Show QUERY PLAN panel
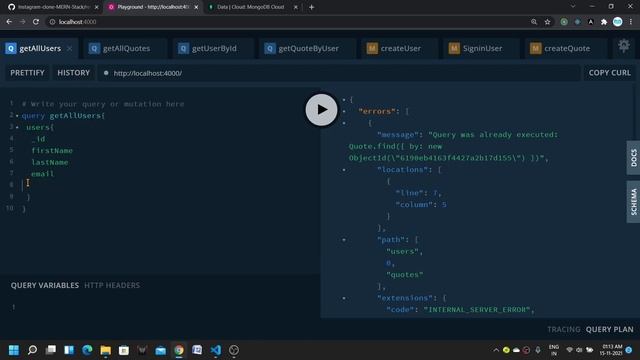This screenshot has height=360, width=640. pyautogui.click(x=609, y=329)
